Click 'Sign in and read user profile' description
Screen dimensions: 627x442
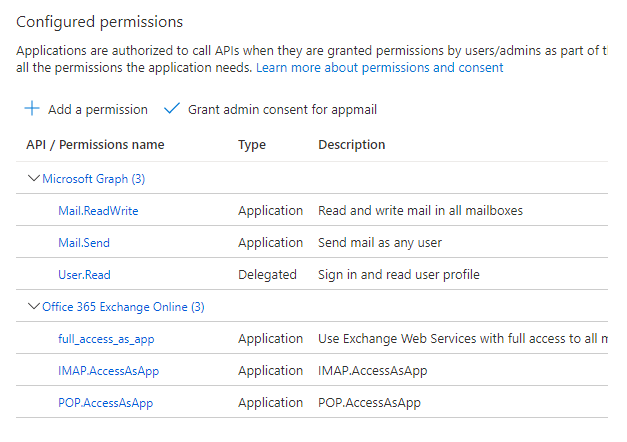coord(399,275)
